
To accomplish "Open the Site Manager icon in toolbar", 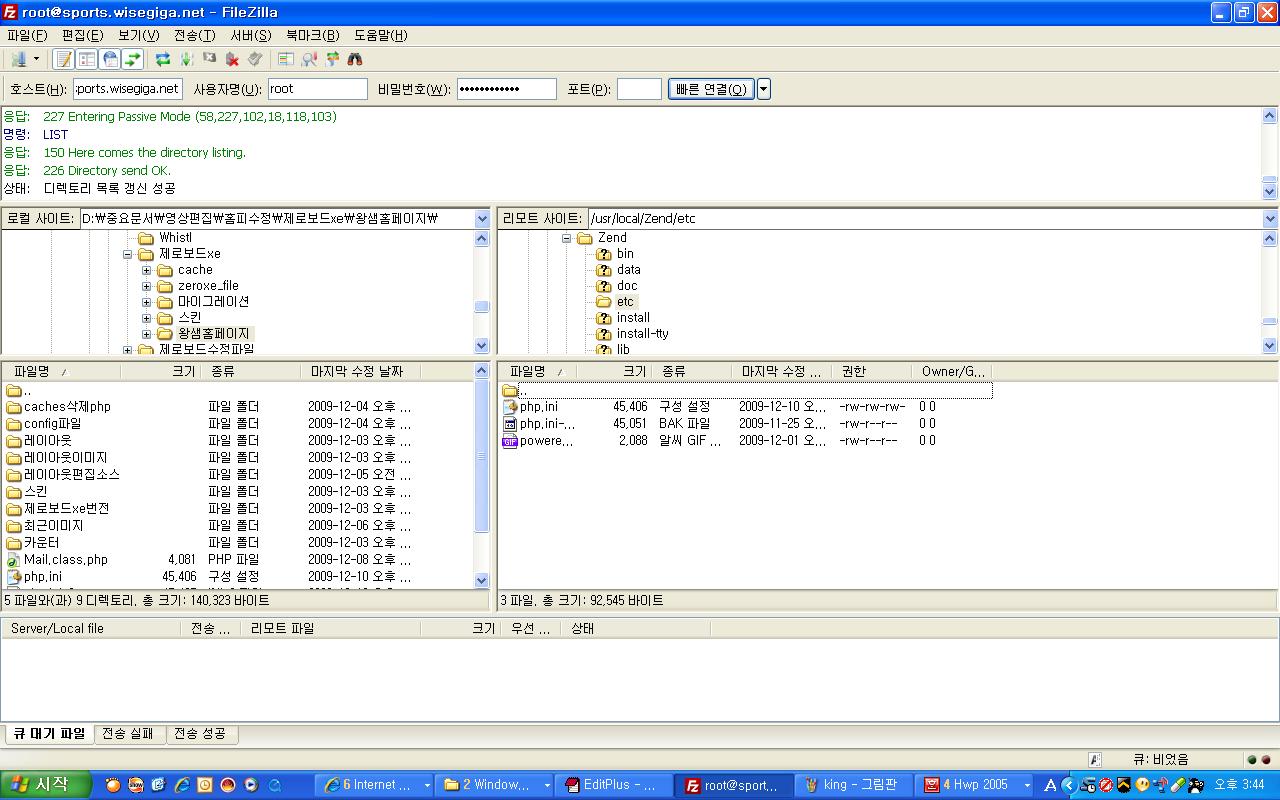I will click(18, 60).
